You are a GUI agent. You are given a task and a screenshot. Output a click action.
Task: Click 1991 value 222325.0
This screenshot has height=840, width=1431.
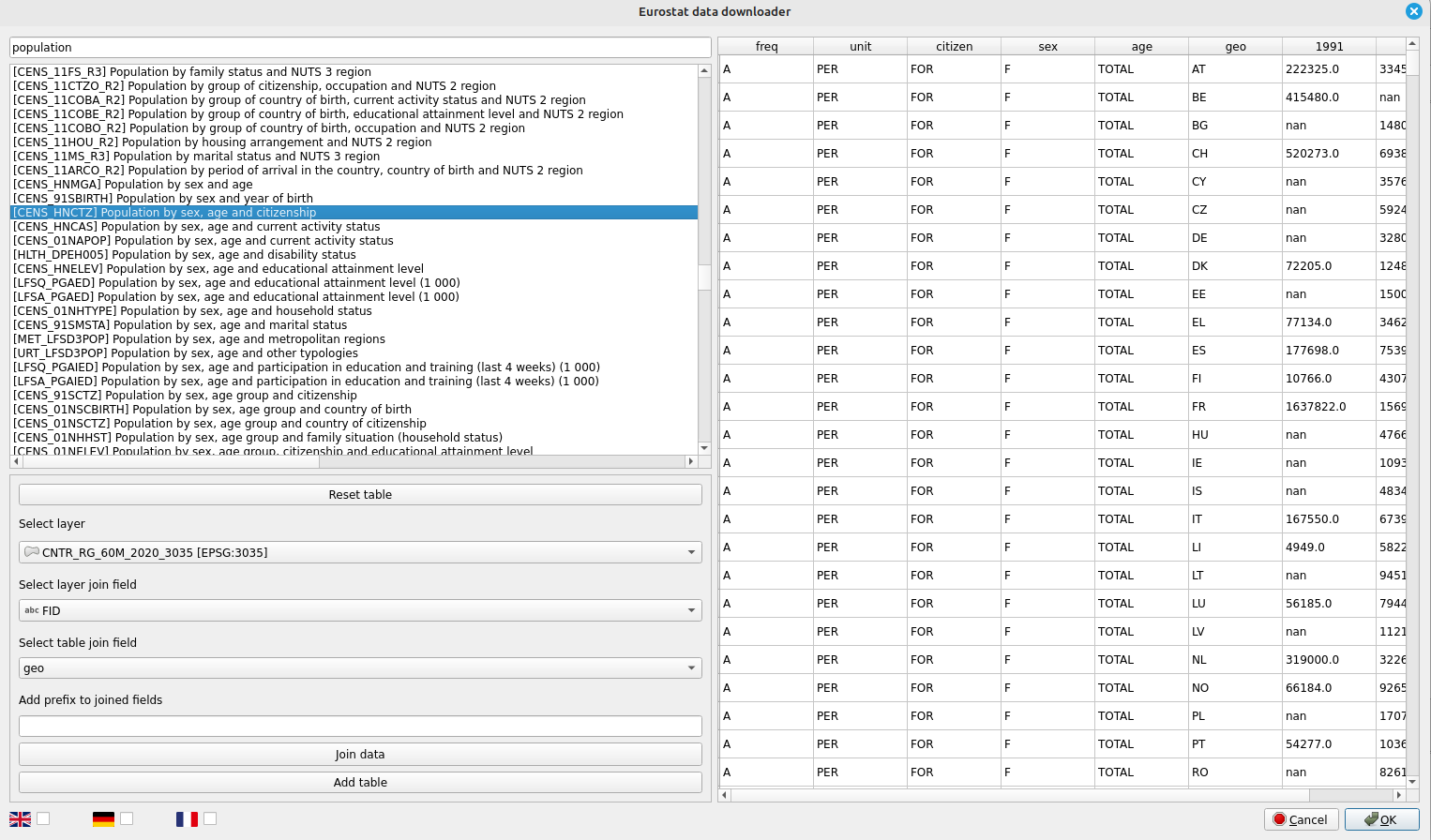coord(1329,69)
